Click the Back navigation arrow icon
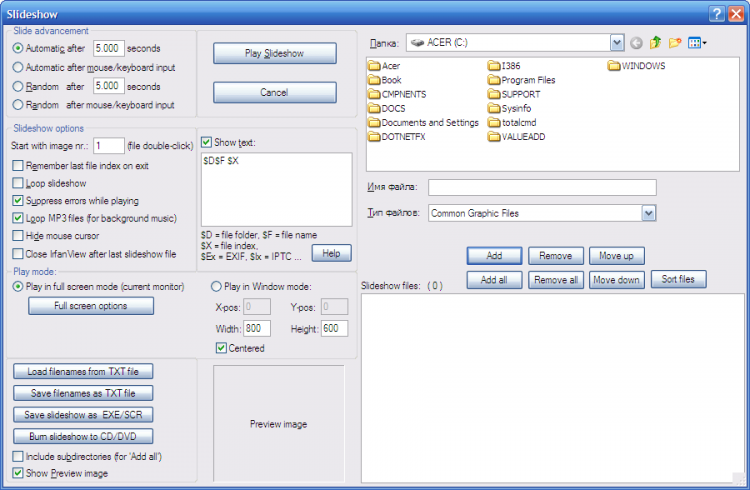750x490 pixels. click(x=636, y=43)
